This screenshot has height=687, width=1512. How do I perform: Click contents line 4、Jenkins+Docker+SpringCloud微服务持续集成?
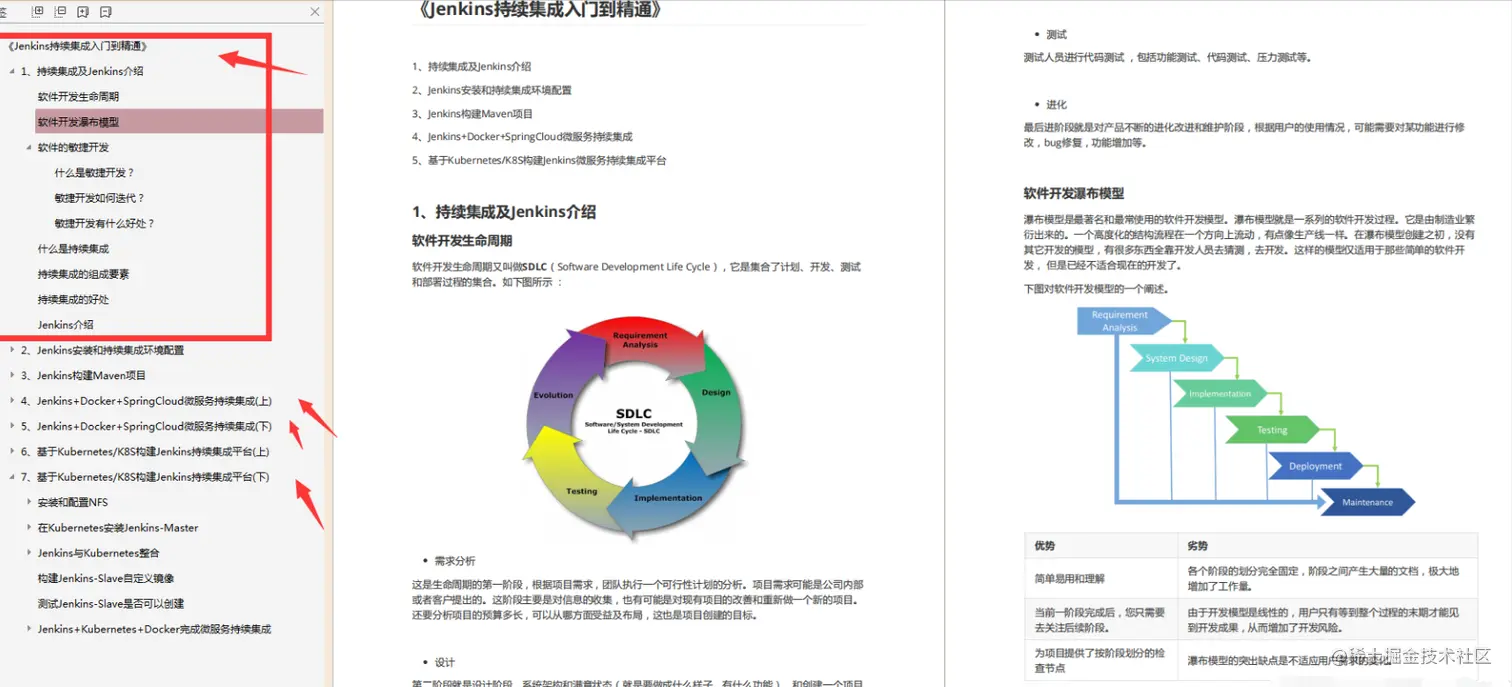522,137
